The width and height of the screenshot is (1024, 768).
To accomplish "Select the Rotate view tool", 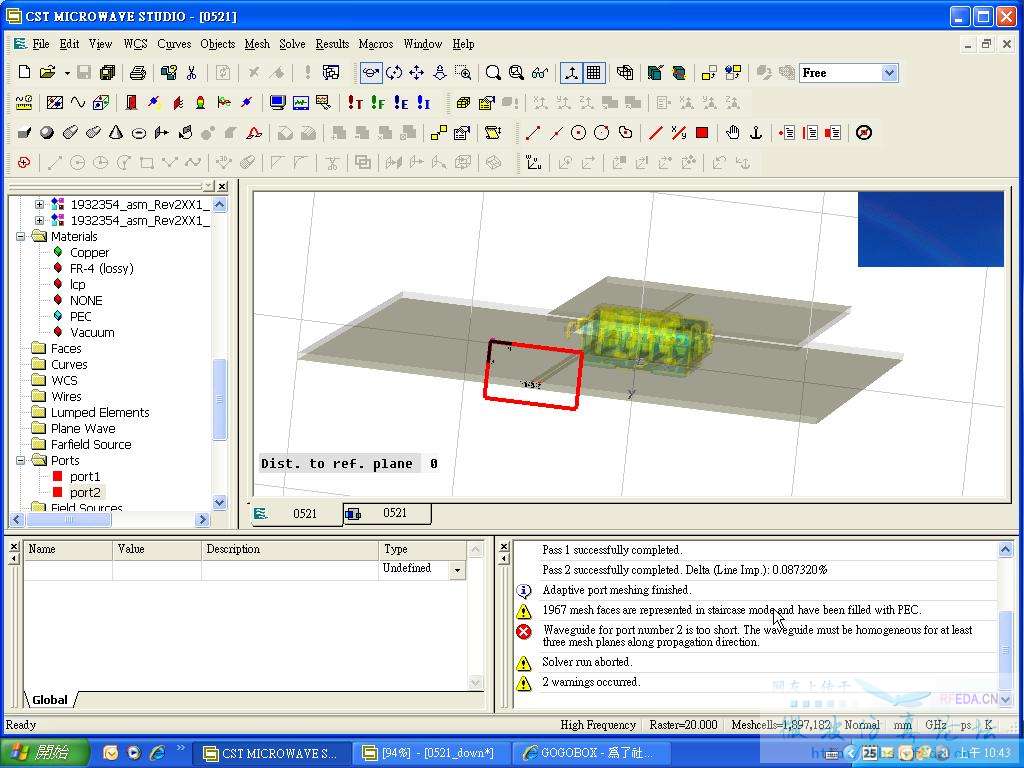I will pos(394,72).
